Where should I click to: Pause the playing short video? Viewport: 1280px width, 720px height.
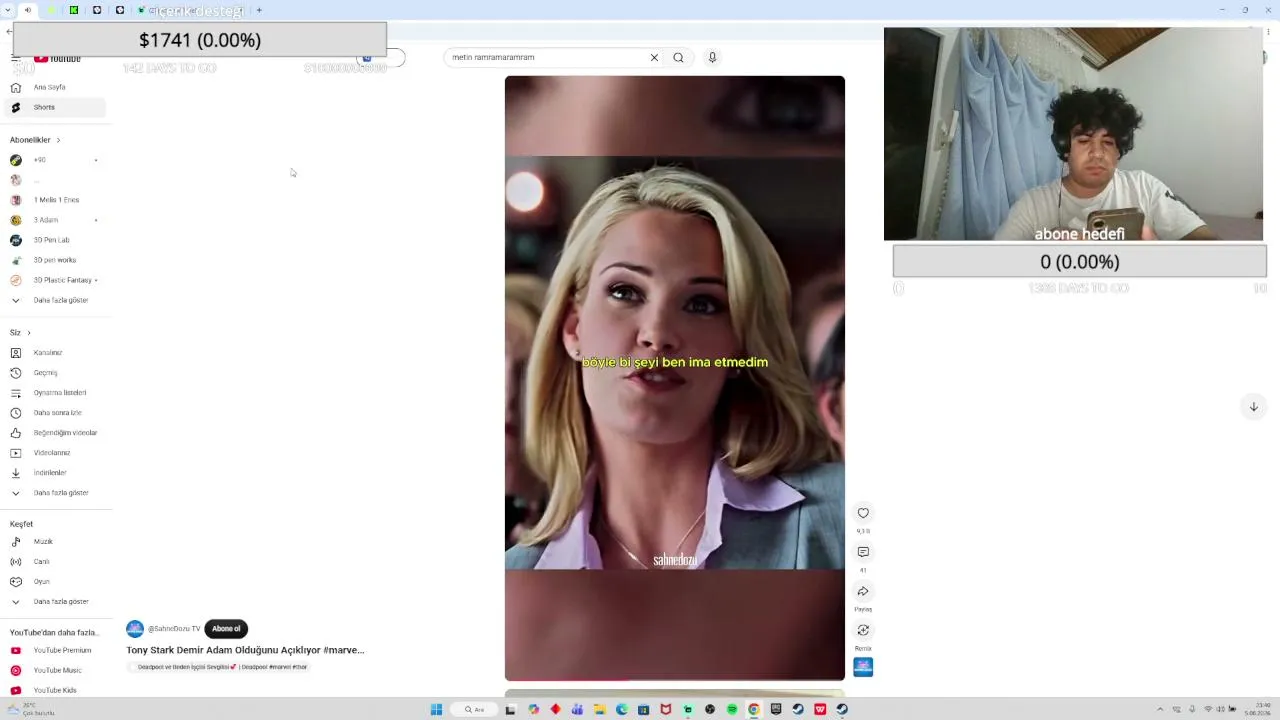click(x=675, y=378)
